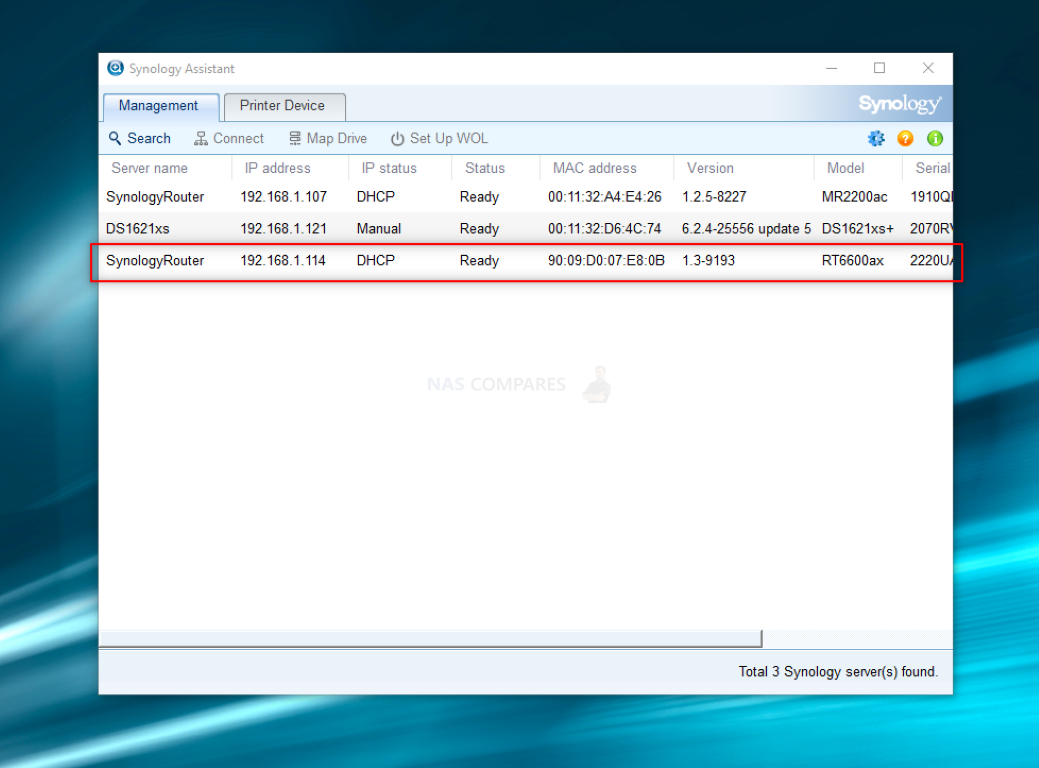Close the Synology Assistant window

[x=928, y=68]
